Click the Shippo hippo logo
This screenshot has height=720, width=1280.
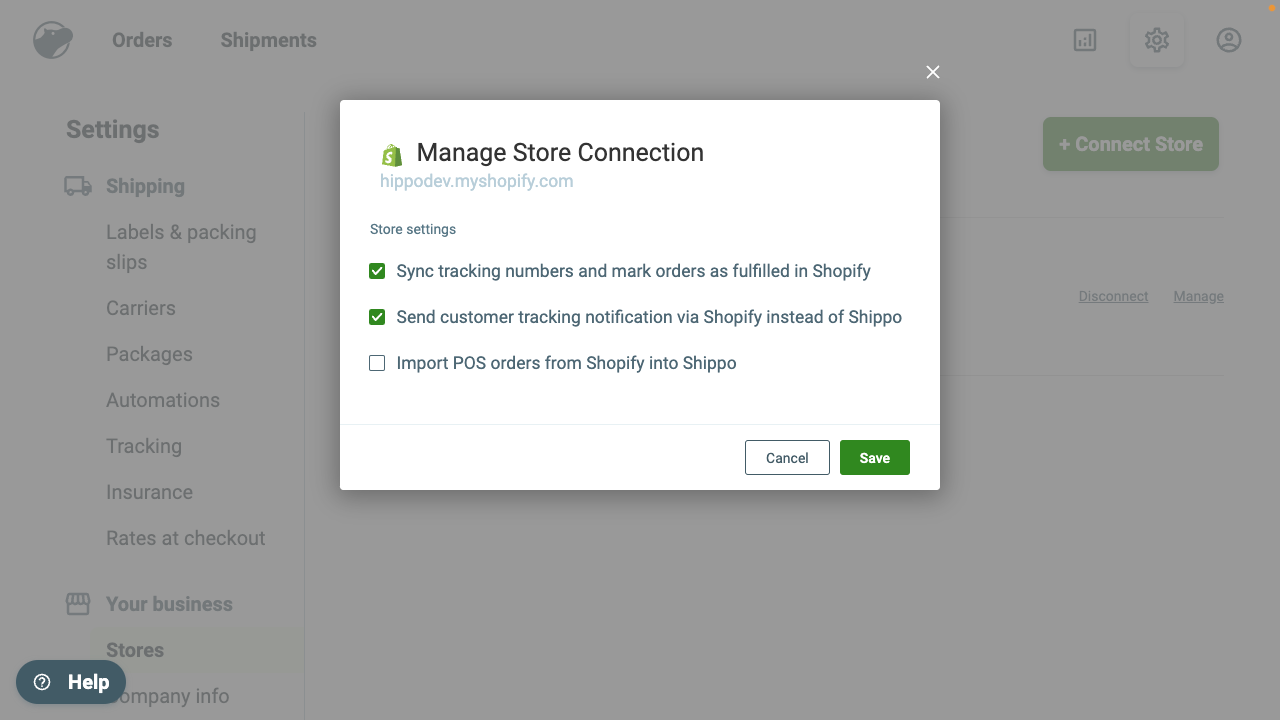51,40
